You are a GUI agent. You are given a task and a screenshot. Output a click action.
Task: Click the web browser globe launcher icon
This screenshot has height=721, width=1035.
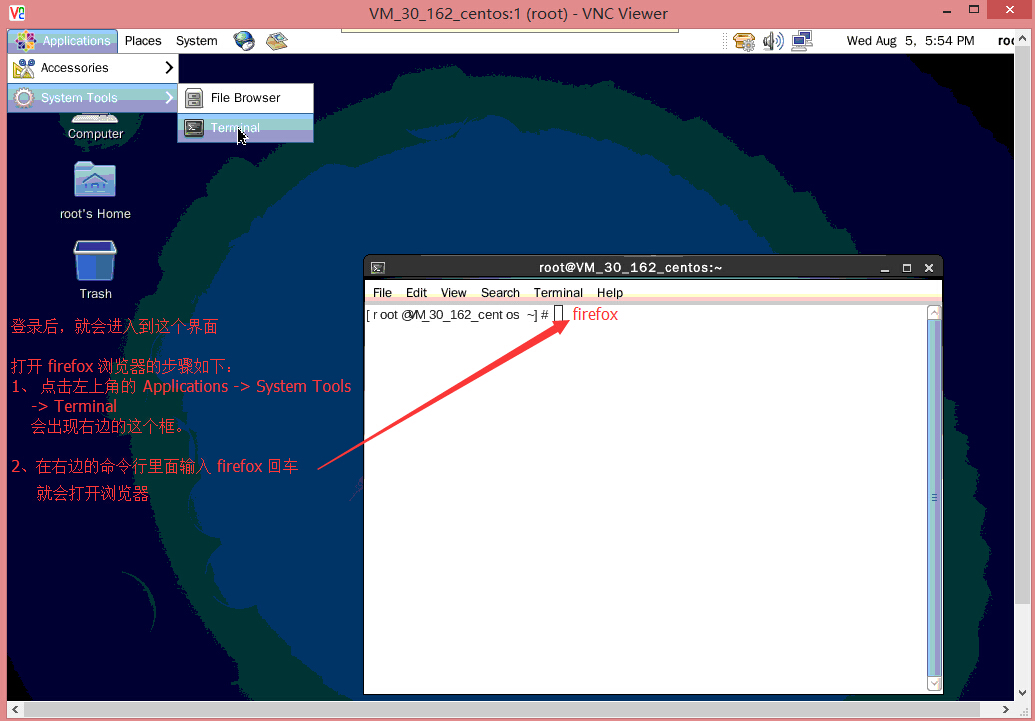pos(244,41)
